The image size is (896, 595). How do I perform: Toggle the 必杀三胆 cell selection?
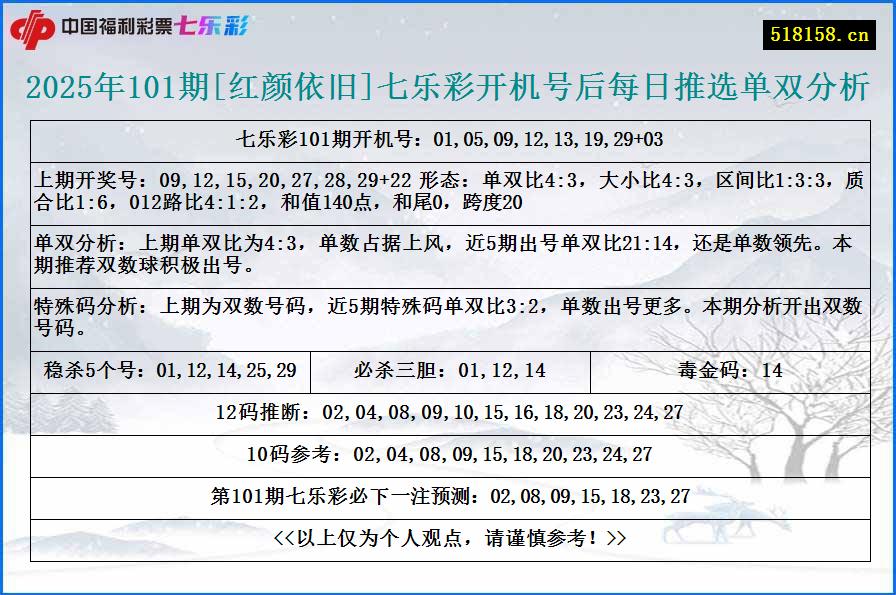tap(452, 370)
